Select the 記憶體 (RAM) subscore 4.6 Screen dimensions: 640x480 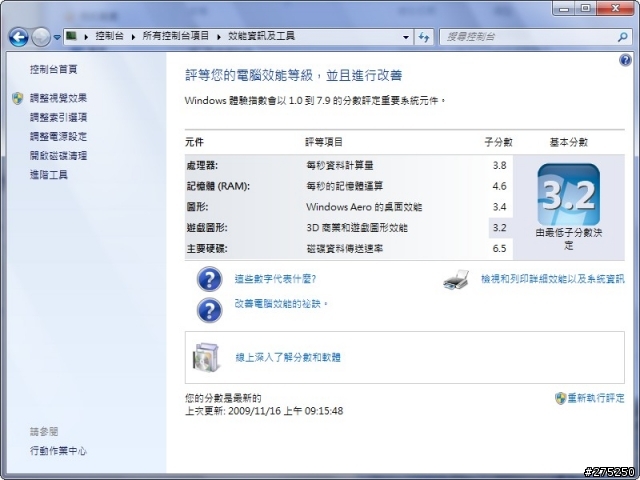pyautogui.click(x=499, y=186)
